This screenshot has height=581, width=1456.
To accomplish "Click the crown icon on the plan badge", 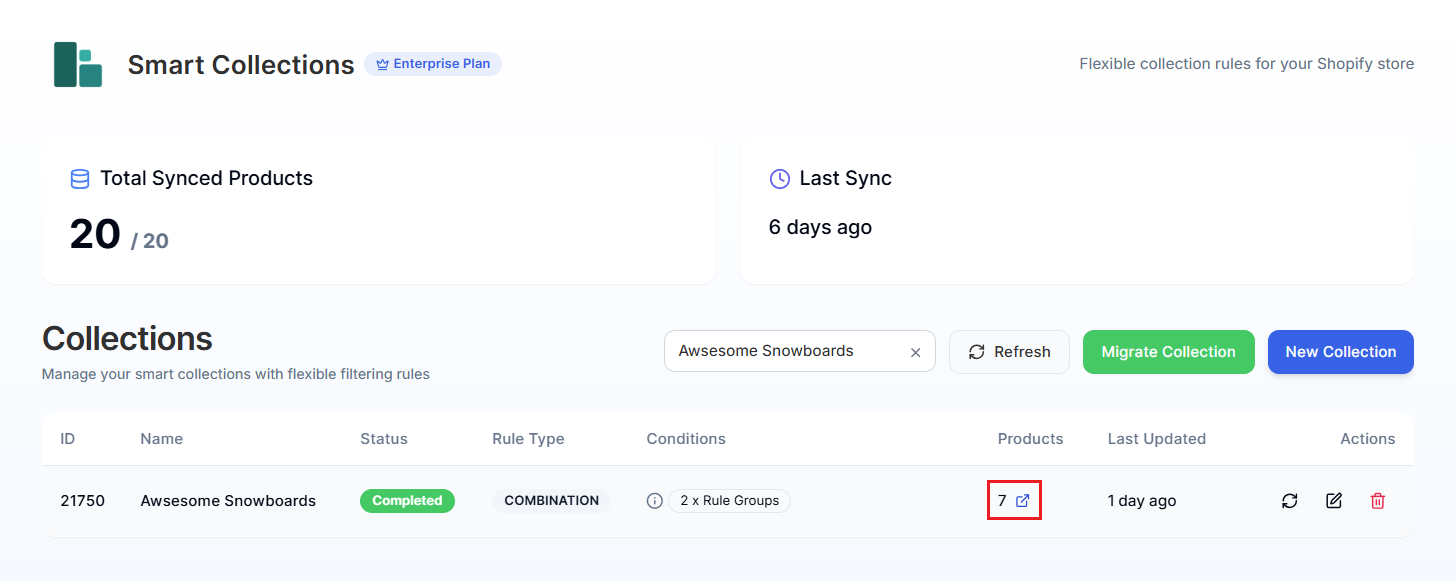I will click(x=381, y=63).
